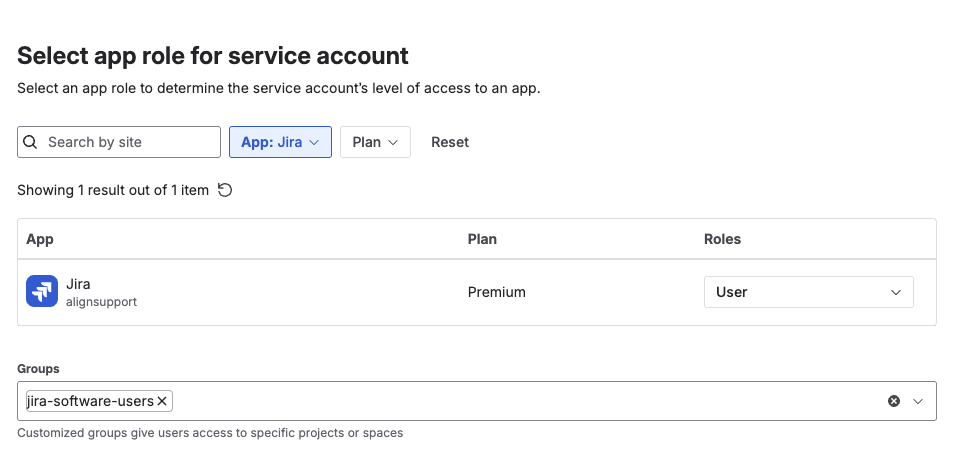Click the search magnifier icon
This screenshot has height=464, width=967.
click(30, 142)
